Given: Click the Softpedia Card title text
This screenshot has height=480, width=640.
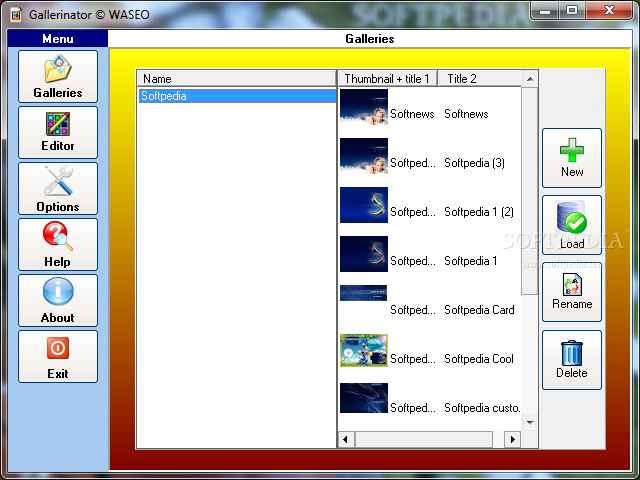Looking at the screenshot, I should (x=479, y=310).
